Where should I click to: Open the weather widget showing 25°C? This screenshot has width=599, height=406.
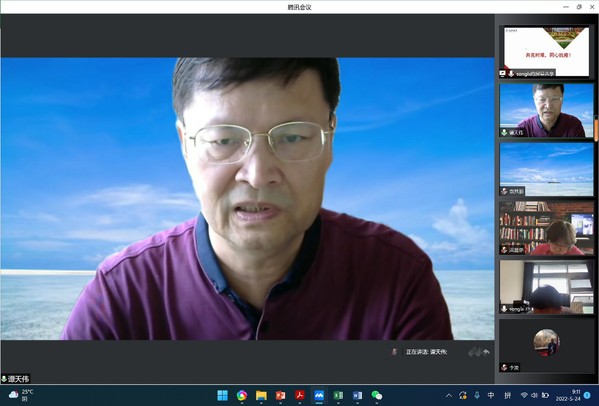[21, 395]
